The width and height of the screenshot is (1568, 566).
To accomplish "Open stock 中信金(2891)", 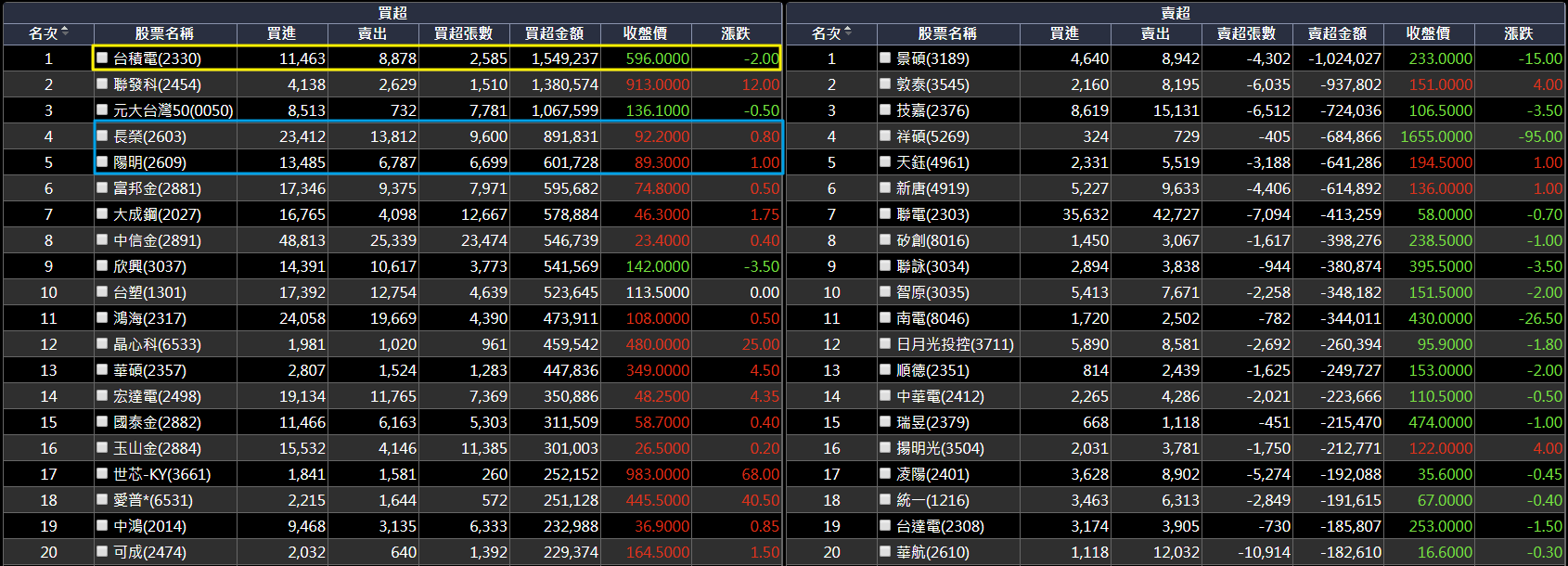I will tap(157, 240).
